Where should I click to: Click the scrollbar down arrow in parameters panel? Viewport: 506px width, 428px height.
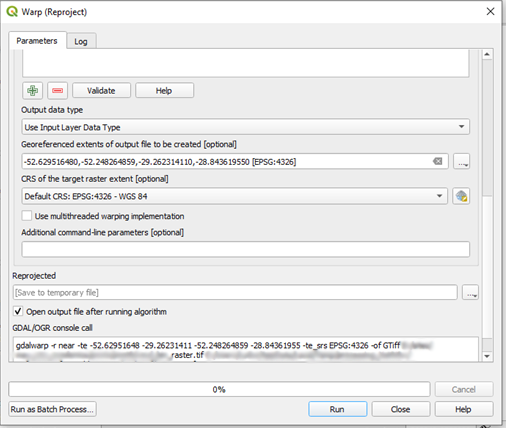click(x=487, y=356)
